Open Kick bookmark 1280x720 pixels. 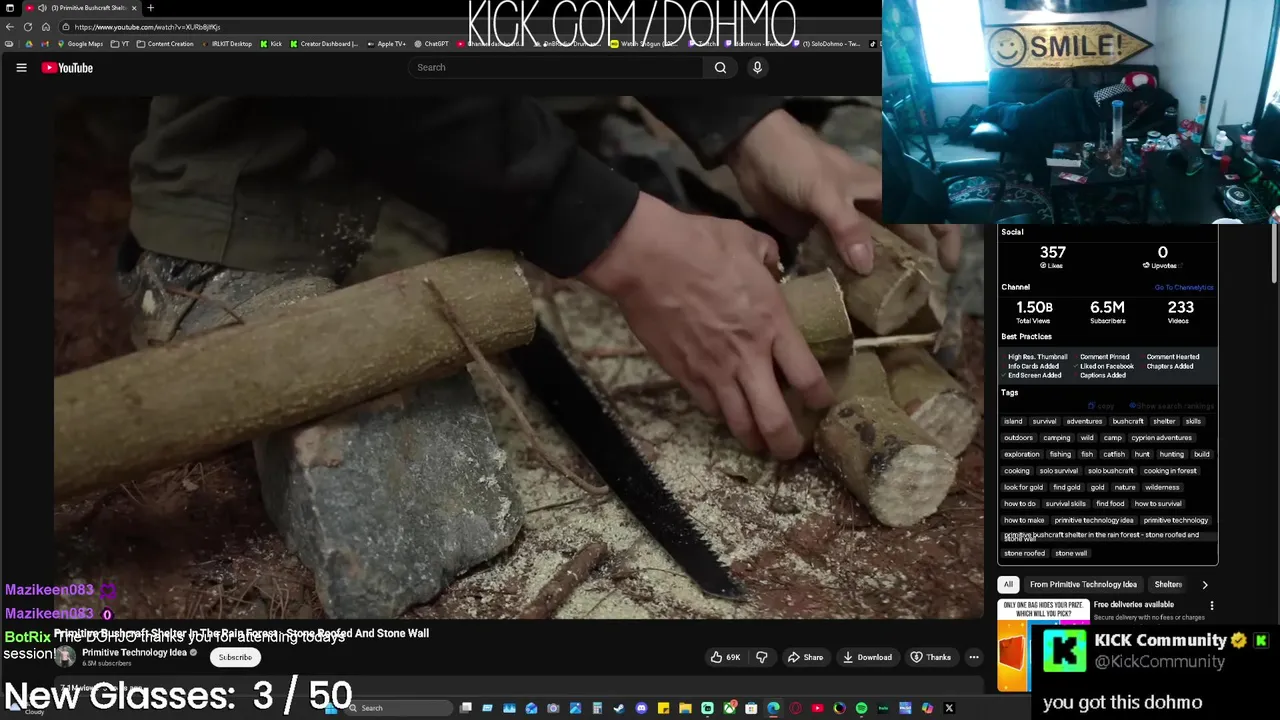(x=271, y=44)
